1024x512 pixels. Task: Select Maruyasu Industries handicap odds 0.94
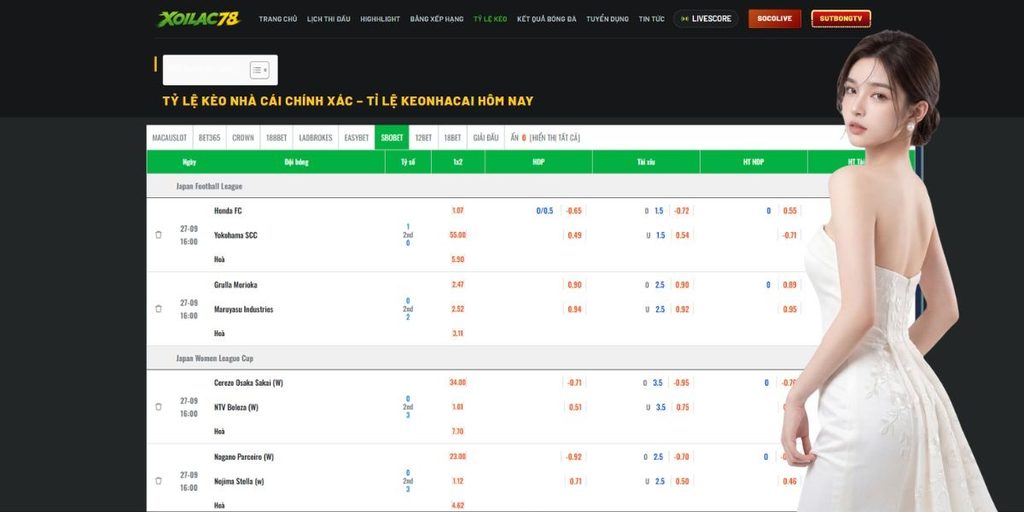point(575,309)
